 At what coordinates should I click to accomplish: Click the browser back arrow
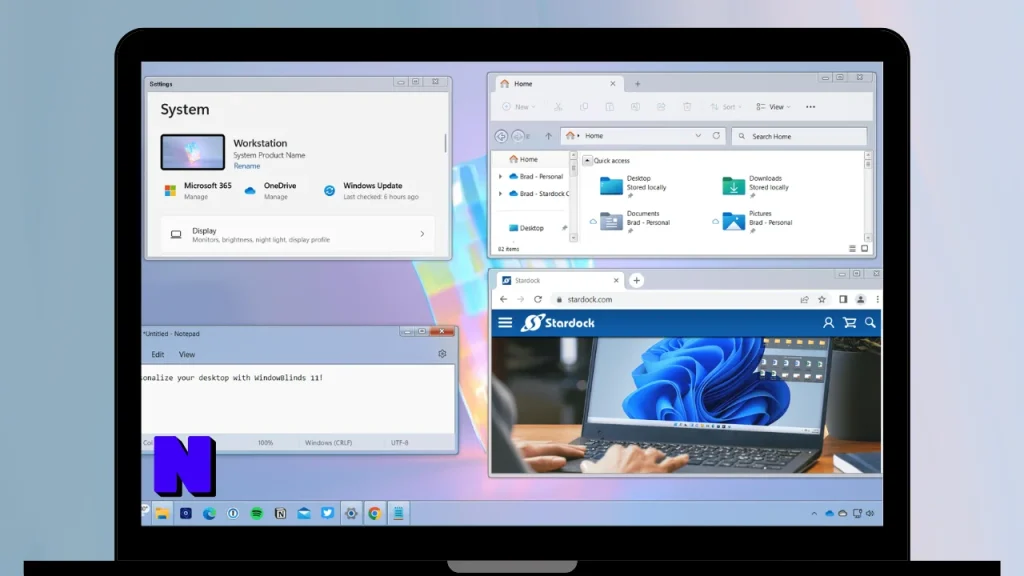coord(504,299)
